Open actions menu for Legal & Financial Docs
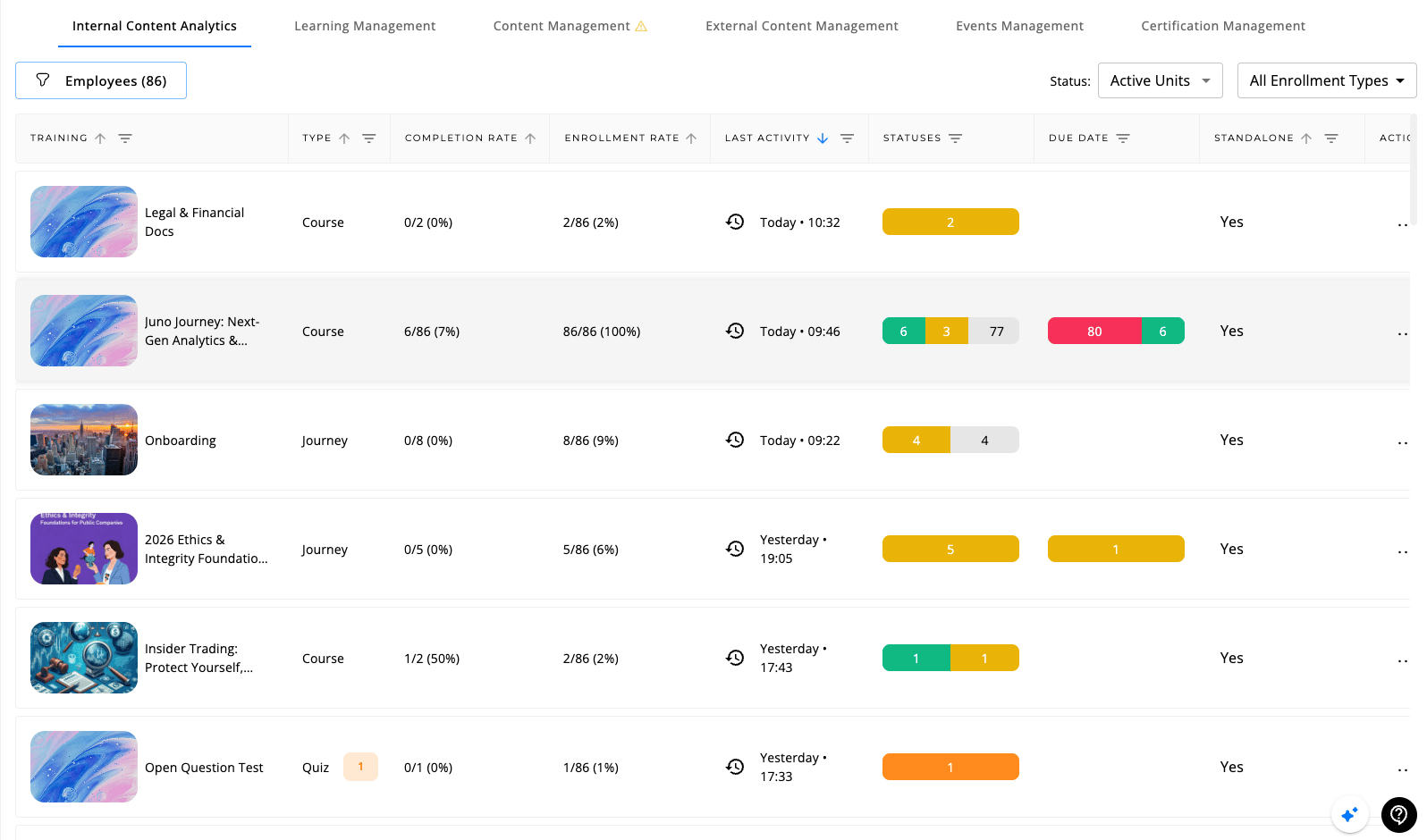1427x840 pixels. coord(1402,225)
